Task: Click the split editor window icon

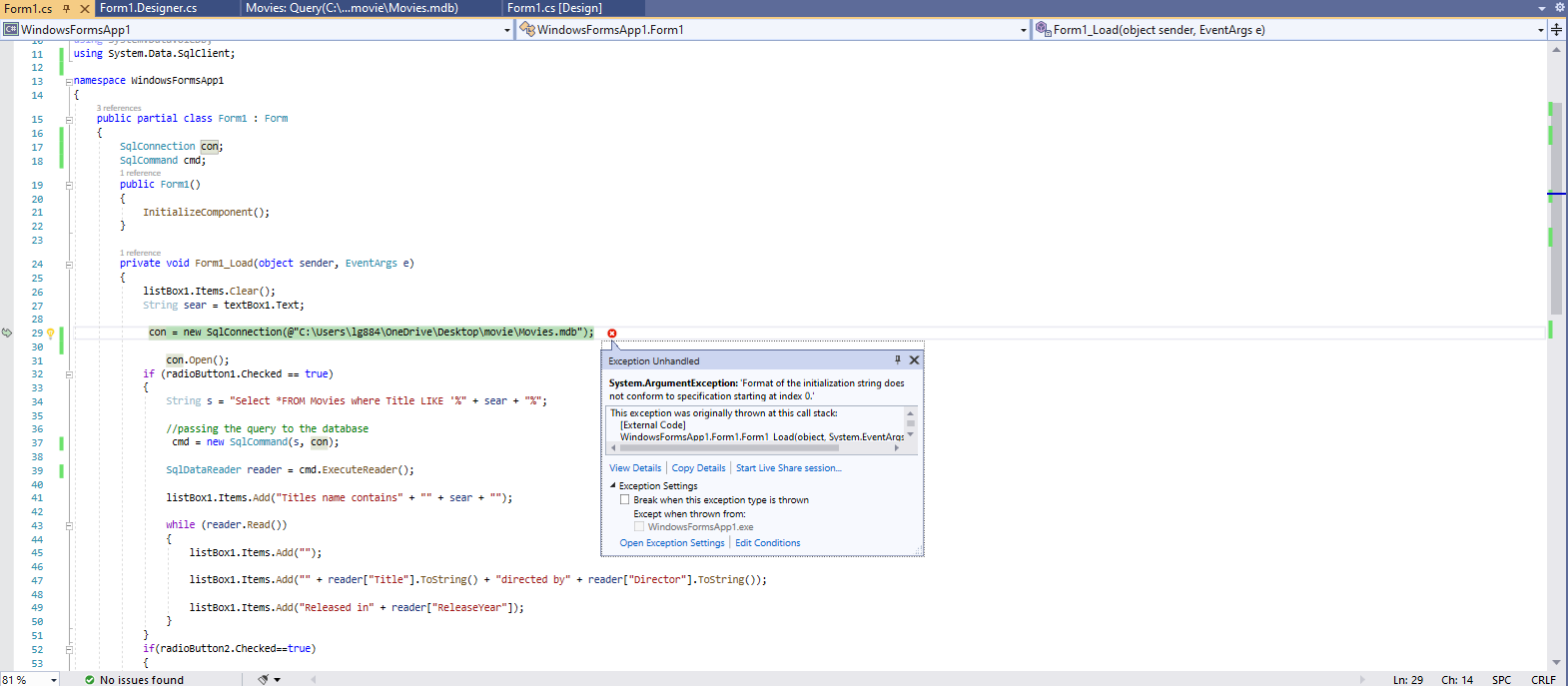Action: (x=1556, y=30)
